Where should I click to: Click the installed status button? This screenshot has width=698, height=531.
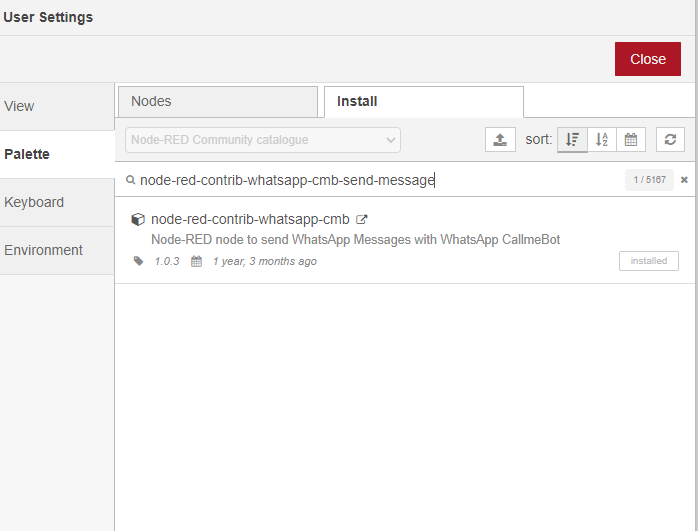click(x=648, y=261)
